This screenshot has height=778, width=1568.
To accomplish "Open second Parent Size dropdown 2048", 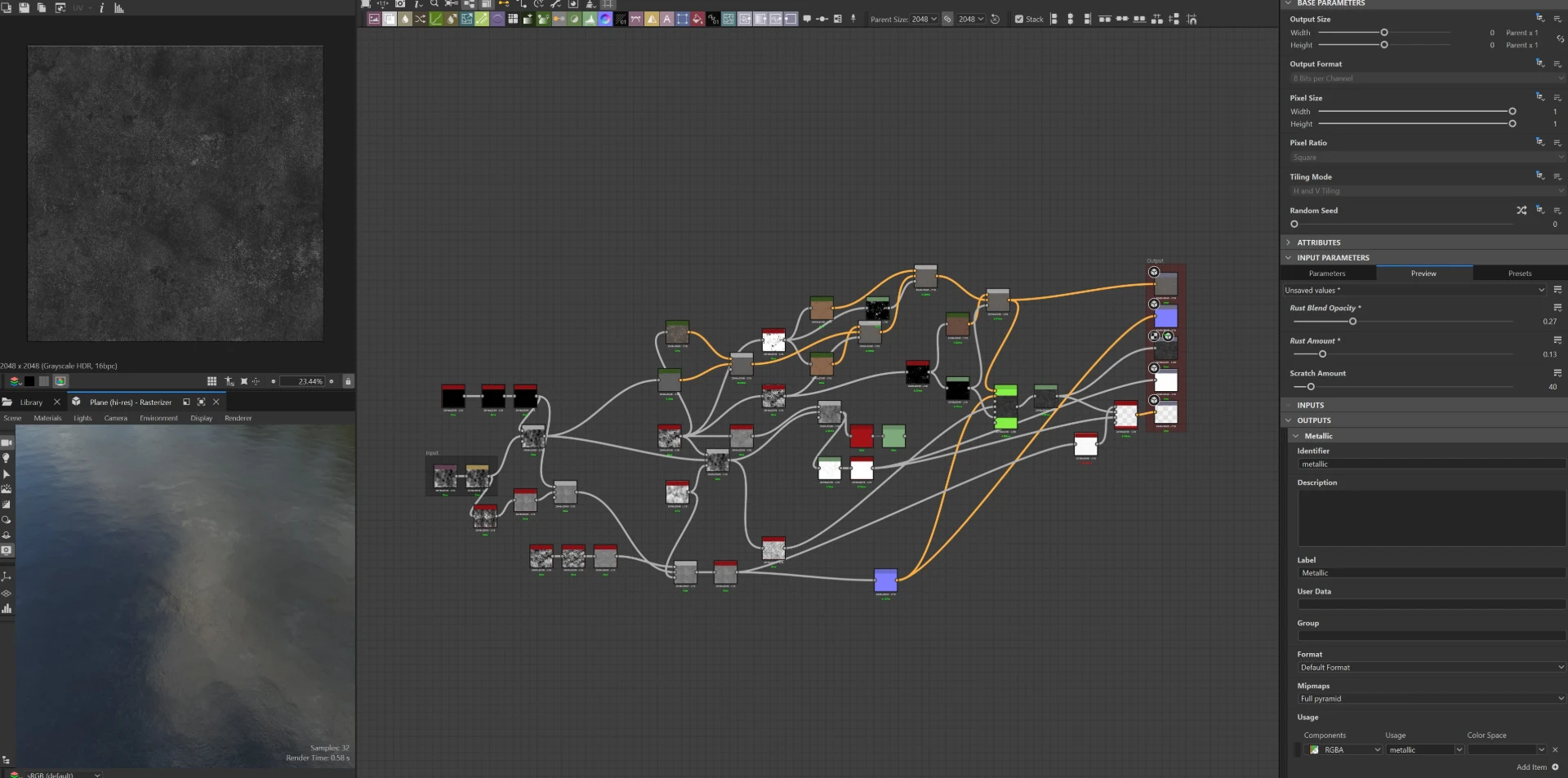I will click(x=972, y=19).
